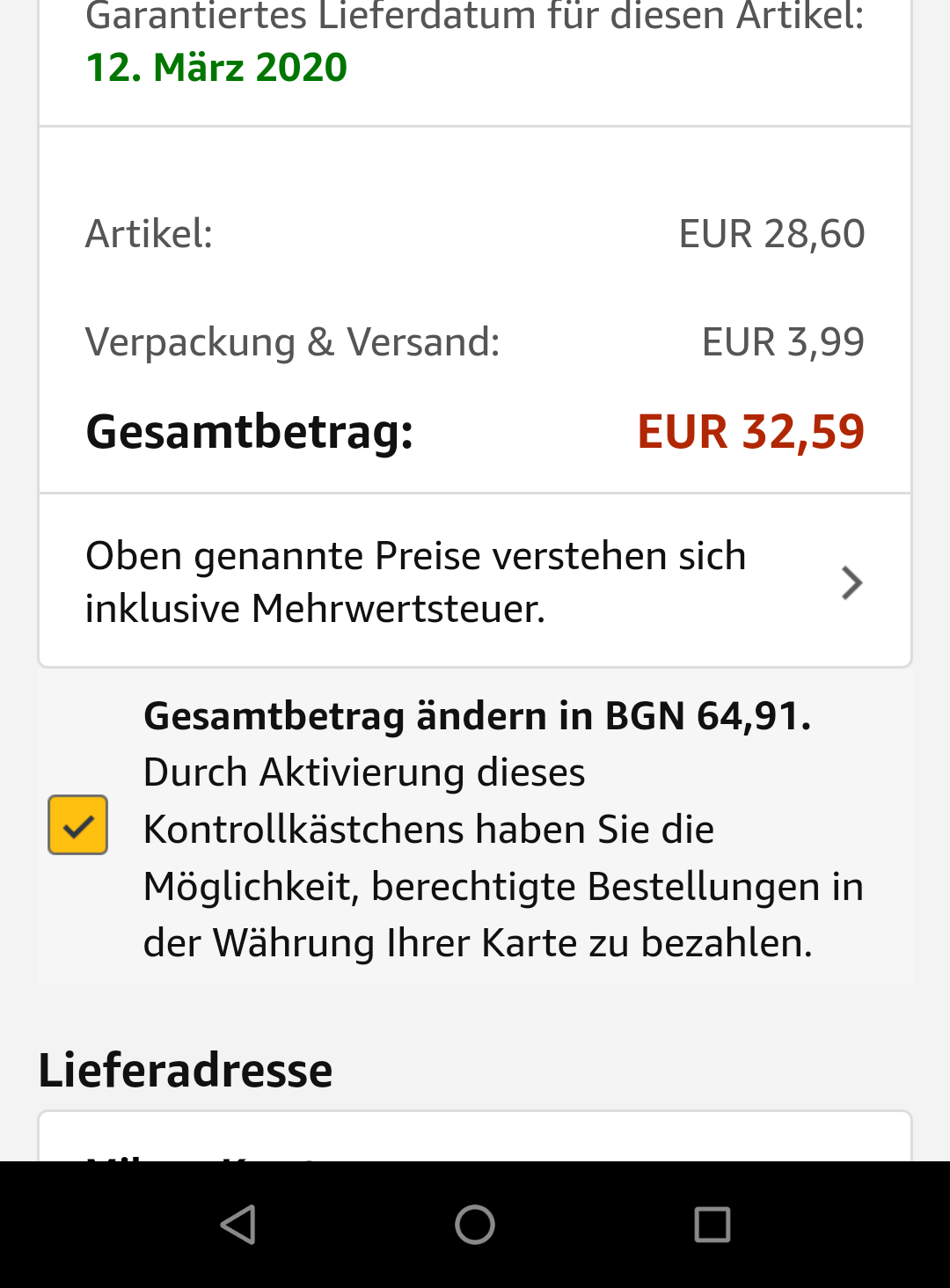The width and height of the screenshot is (950, 1288).
Task: Tap the red total EUR 32,59
Action: (750, 432)
